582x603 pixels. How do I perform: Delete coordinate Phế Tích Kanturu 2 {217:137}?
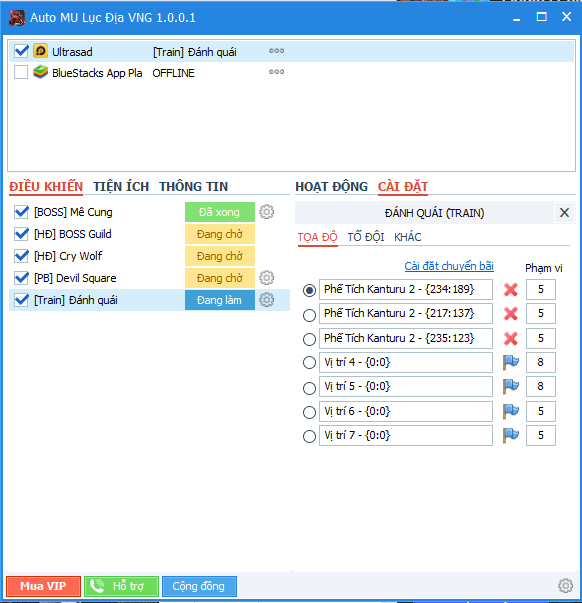[510, 314]
